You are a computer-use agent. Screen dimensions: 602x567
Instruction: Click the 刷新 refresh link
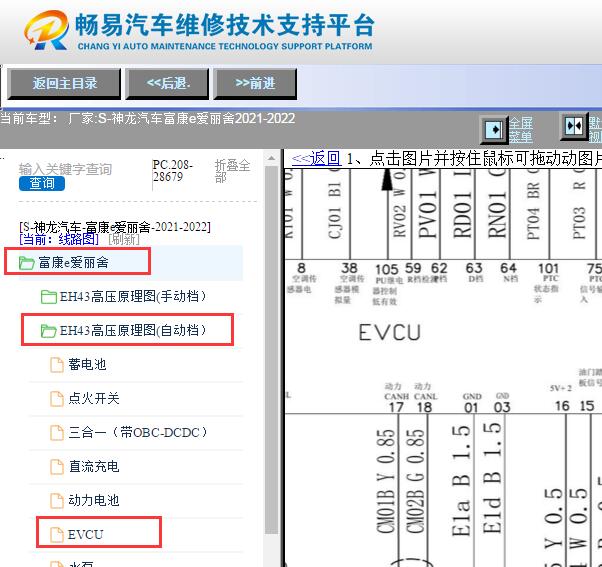124,240
